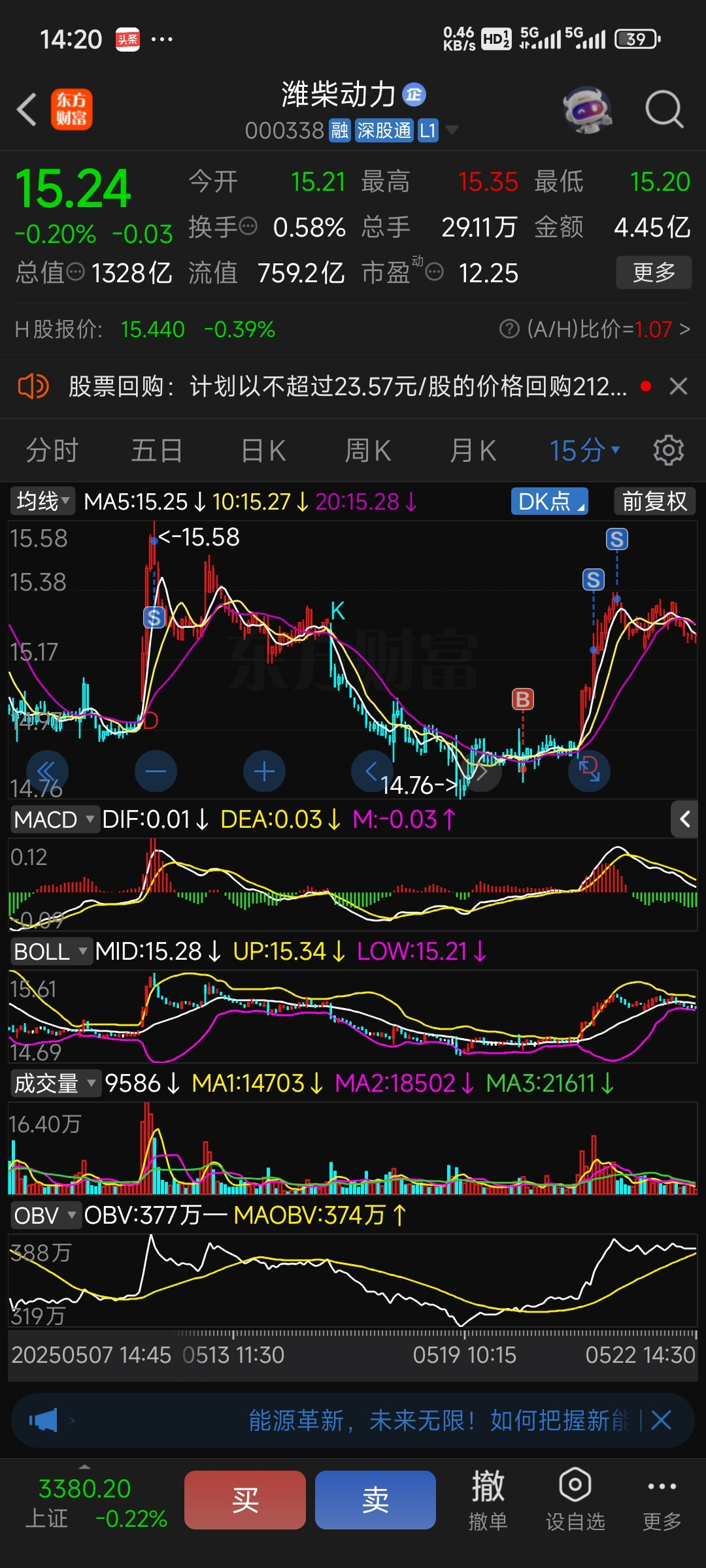Open the stock buyback announcement speaker icon
Viewport: 706px width, 1568px height.
coord(33,387)
